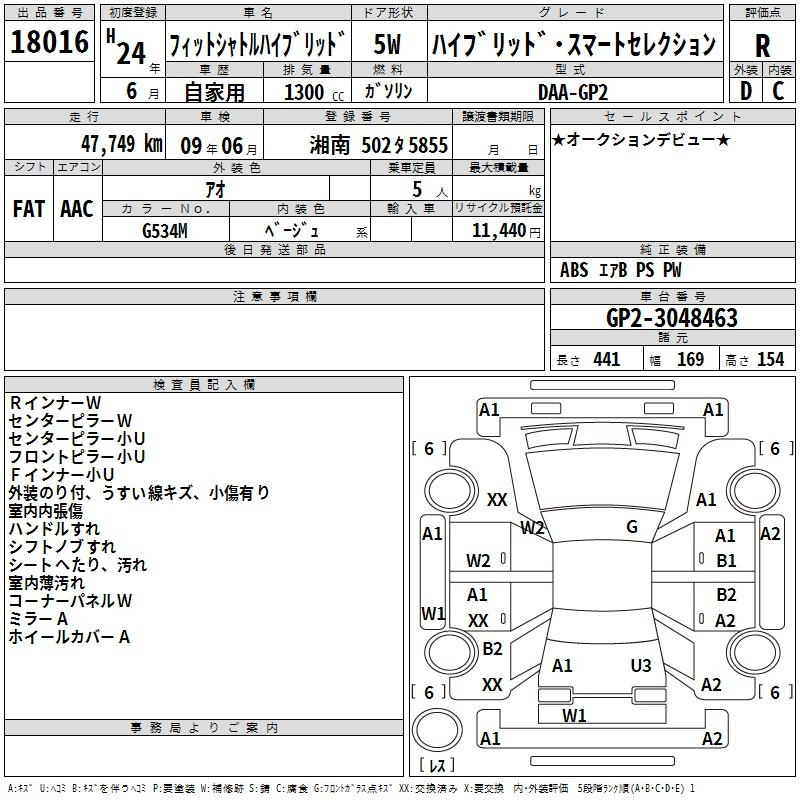Click the [レス] box below the diagram

point(436,765)
